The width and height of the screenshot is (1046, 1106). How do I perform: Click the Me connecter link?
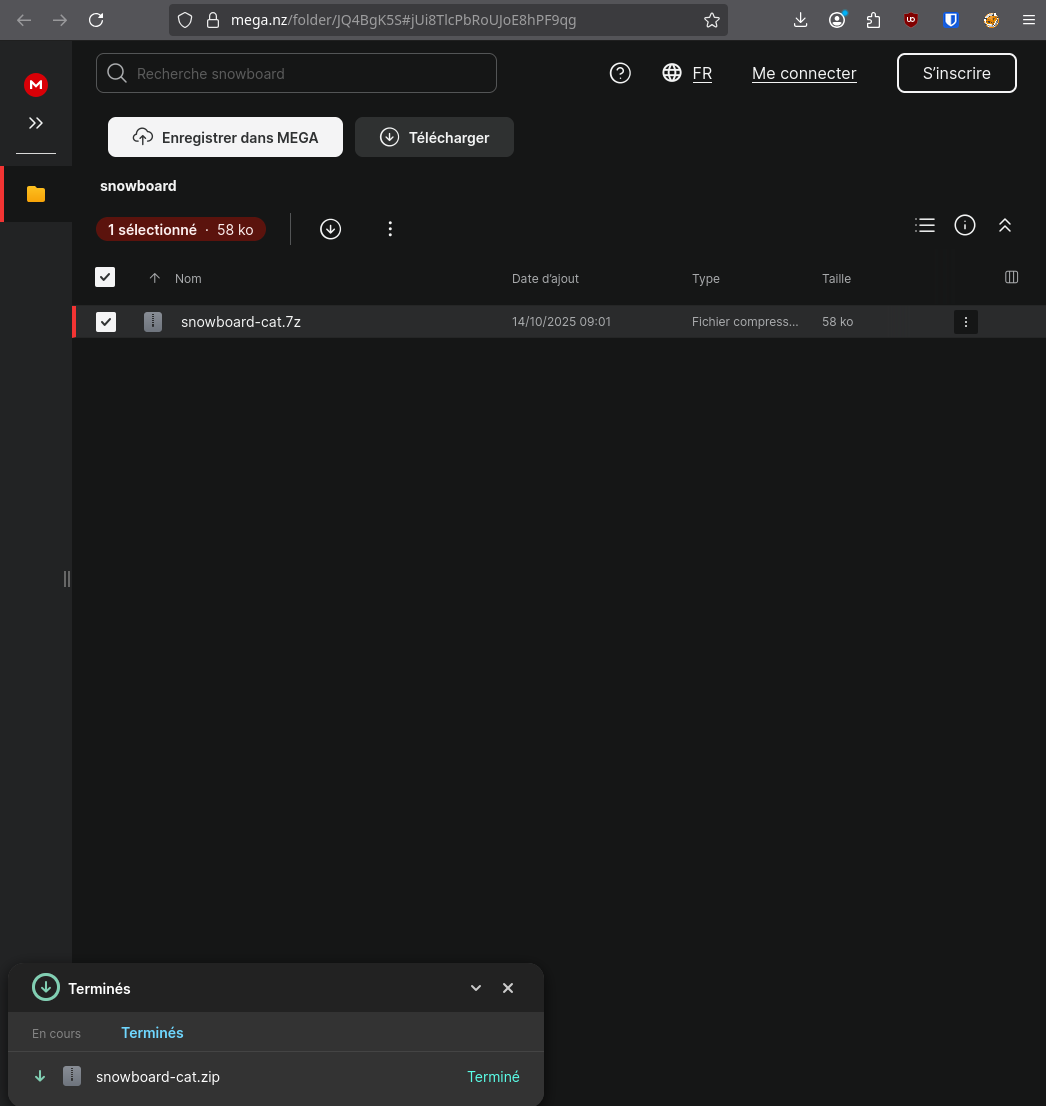804,73
